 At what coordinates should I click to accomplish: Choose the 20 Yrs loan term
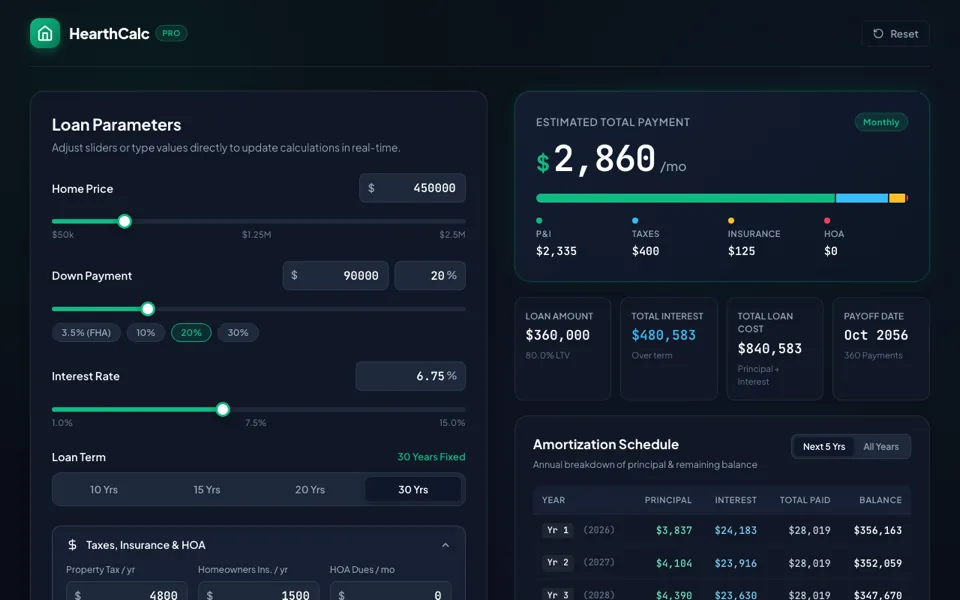tap(310, 489)
